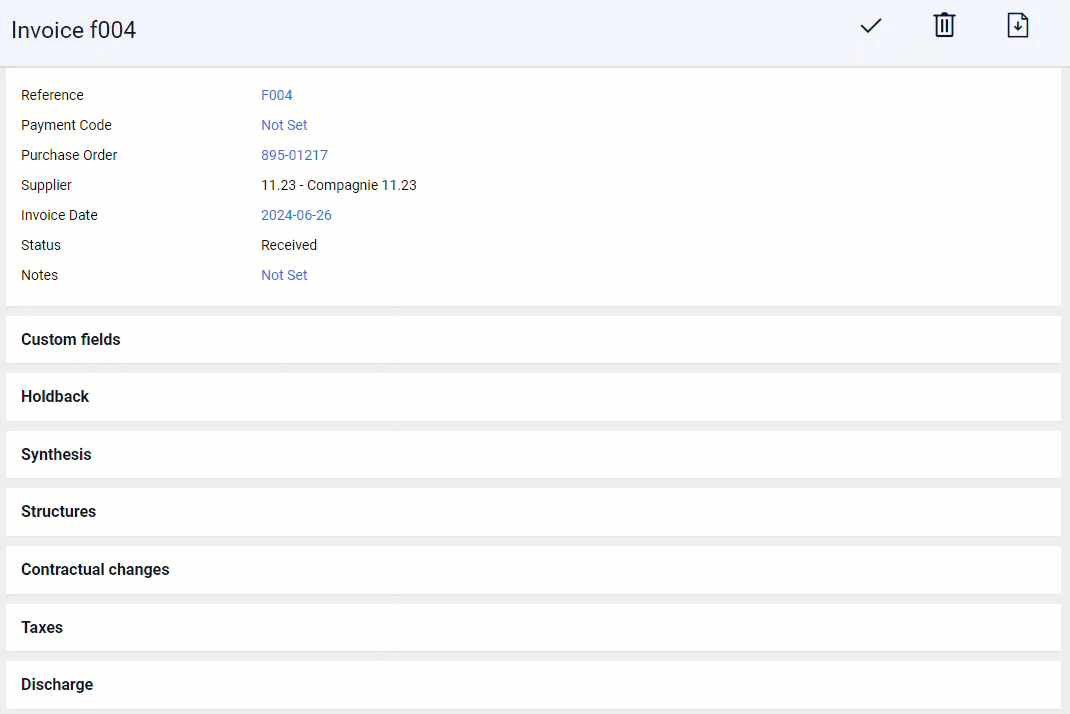
Task: Set the Notes field value
Action: point(284,275)
